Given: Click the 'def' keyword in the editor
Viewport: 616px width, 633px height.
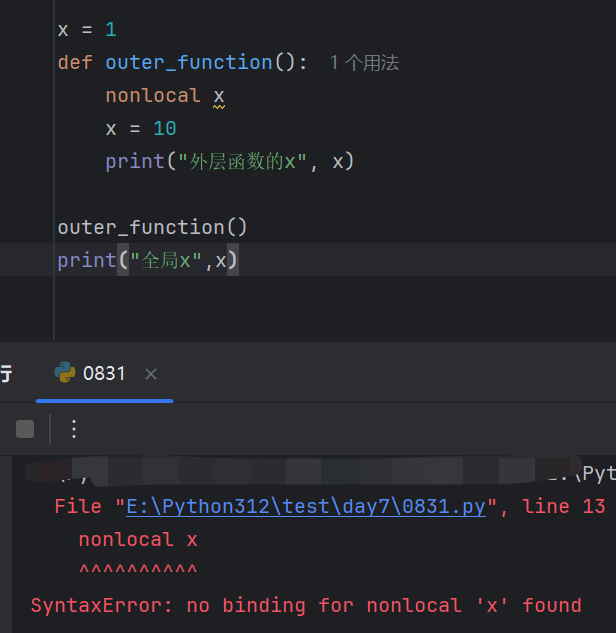Looking at the screenshot, I should 75,63.
